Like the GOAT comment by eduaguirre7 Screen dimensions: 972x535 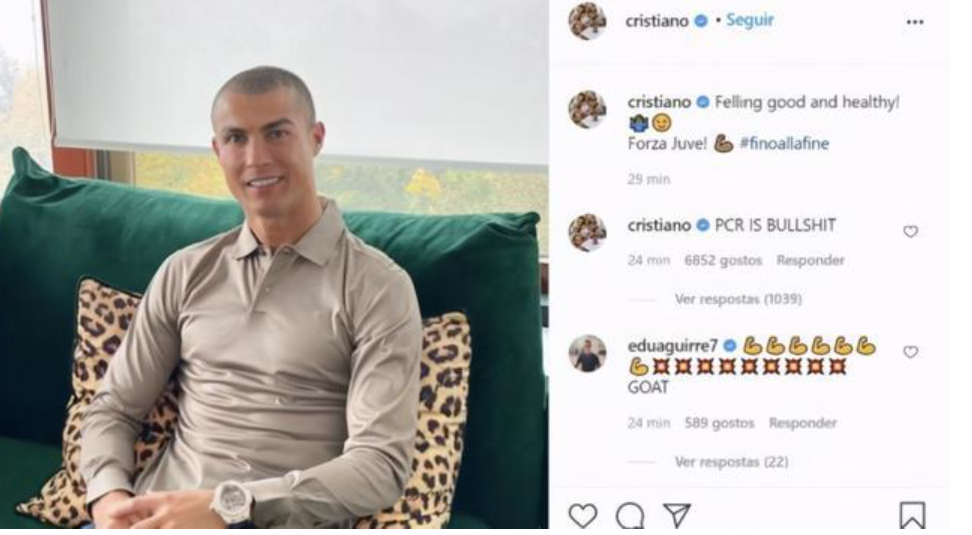click(910, 352)
